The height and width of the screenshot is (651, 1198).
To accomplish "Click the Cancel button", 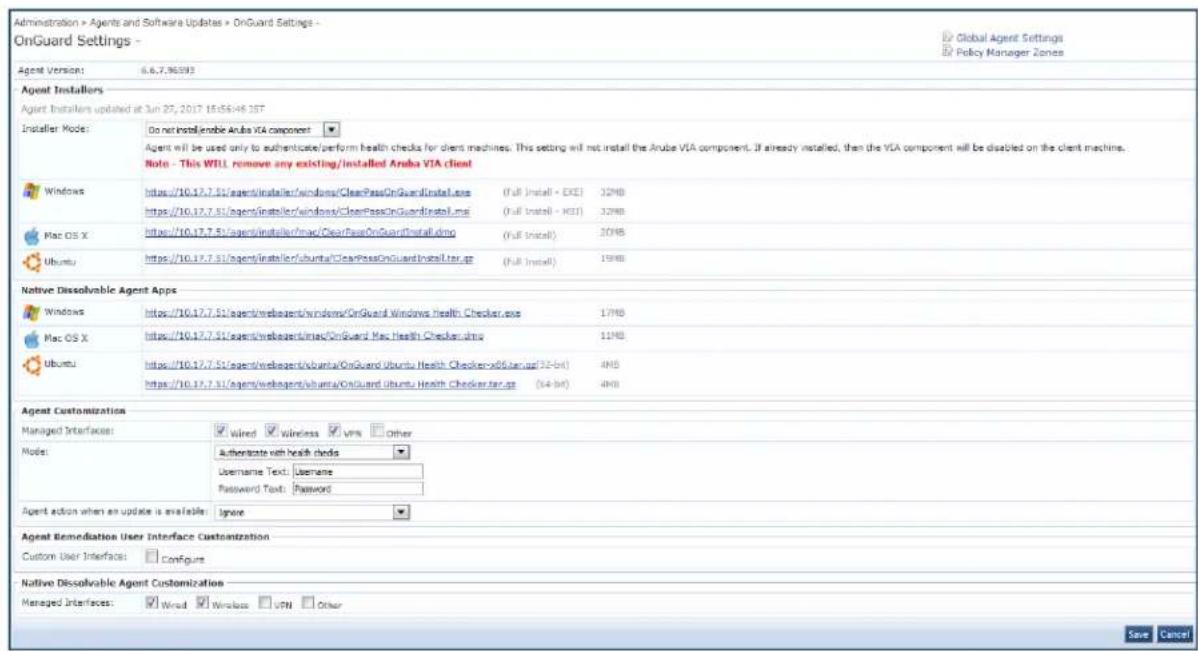I will 1174,634.
